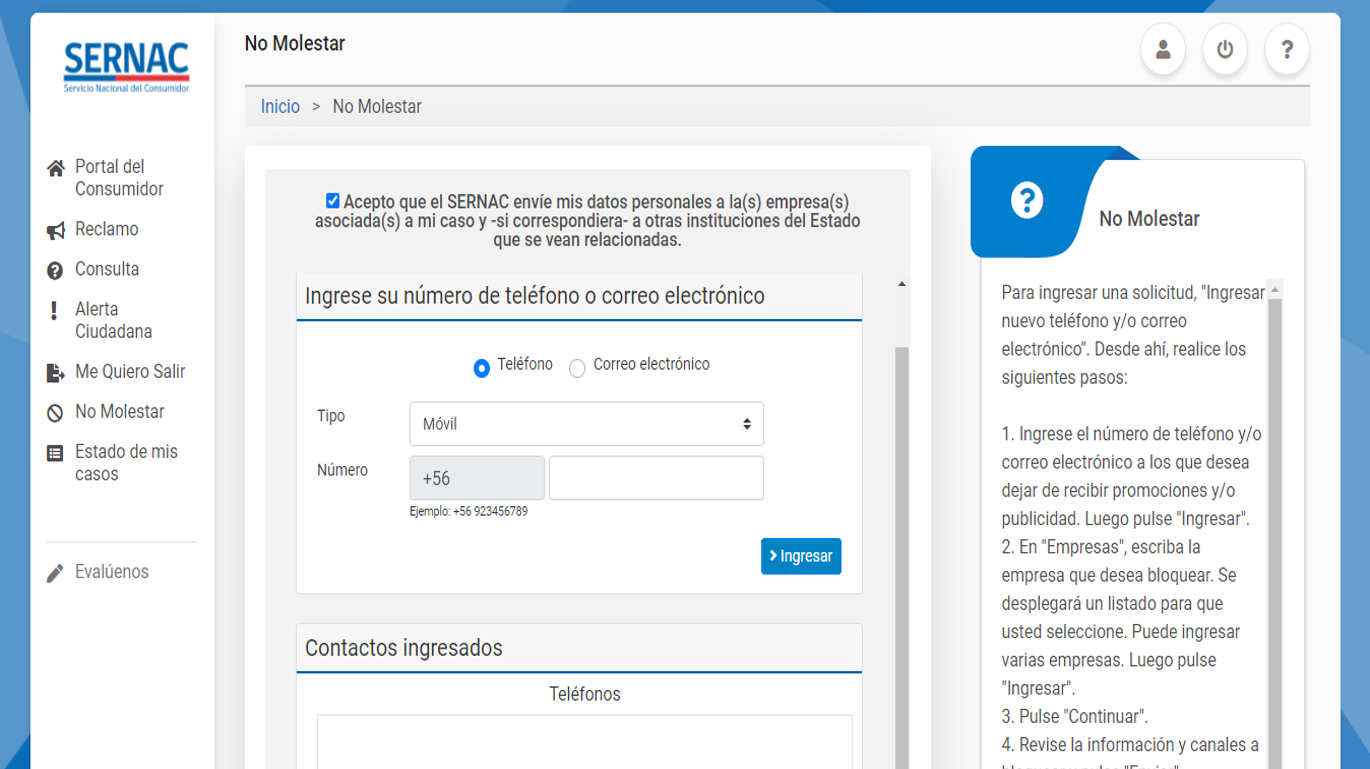Follow the Inicio breadcrumb link
This screenshot has width=1370, height=769.
[x=280, y=107]
